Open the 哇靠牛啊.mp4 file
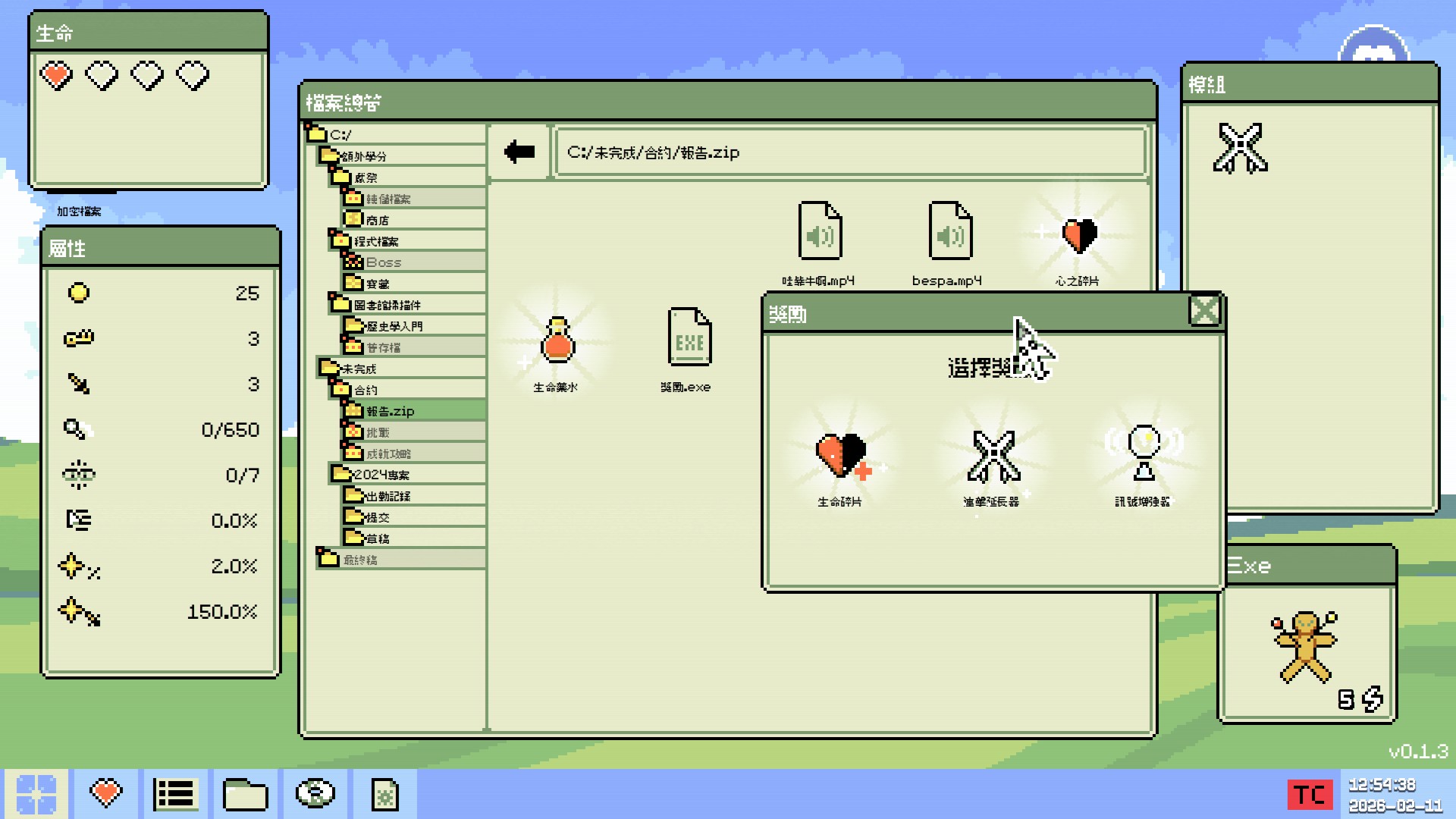The width and height of the screenshot is (1456, 819). (x=820, y=232)
